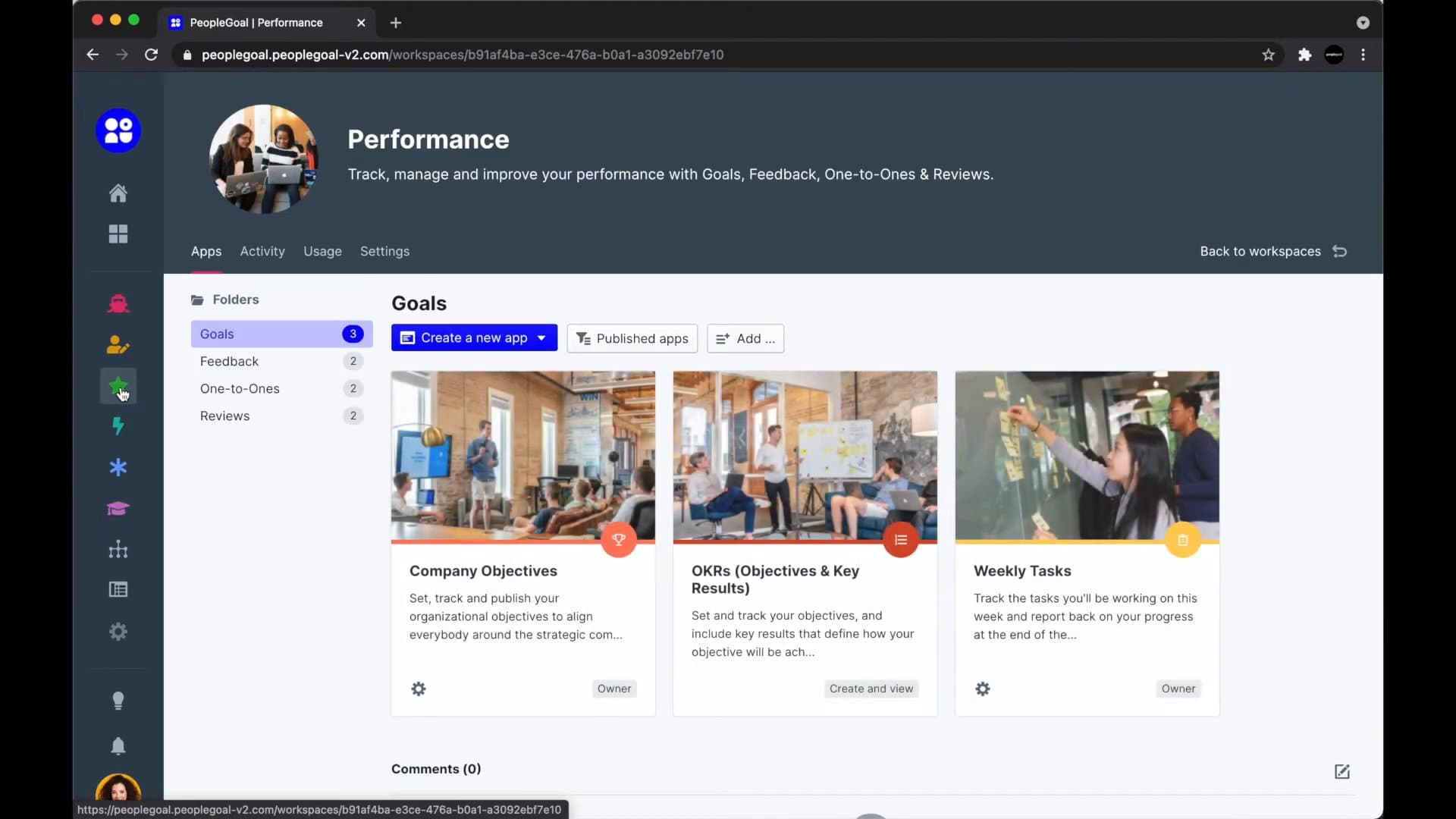Viewport: 1456px width, 819px height.
Task: Click the green star Performance icon
Action: pyautogui.click(x=118, y=386)
